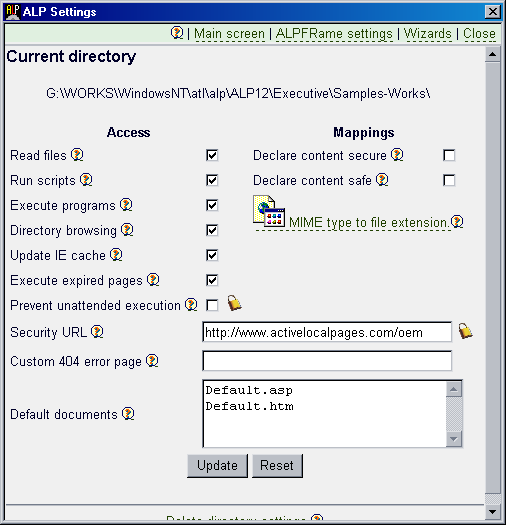Screen dimensions: 506x525
Task: Click help icon in top navigation bar
Action: (177, 33)
